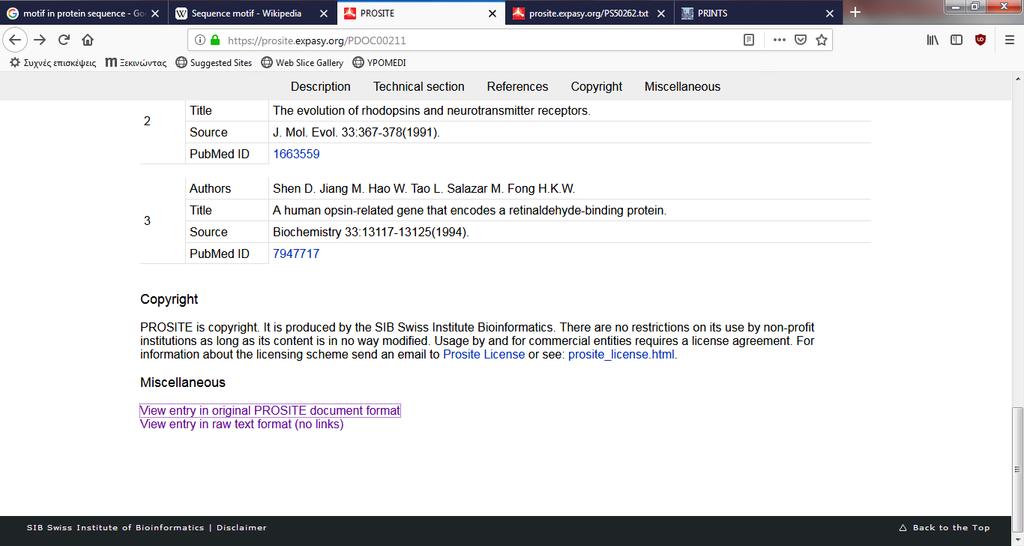Open prosite_license.html link

tap(621, 355)
